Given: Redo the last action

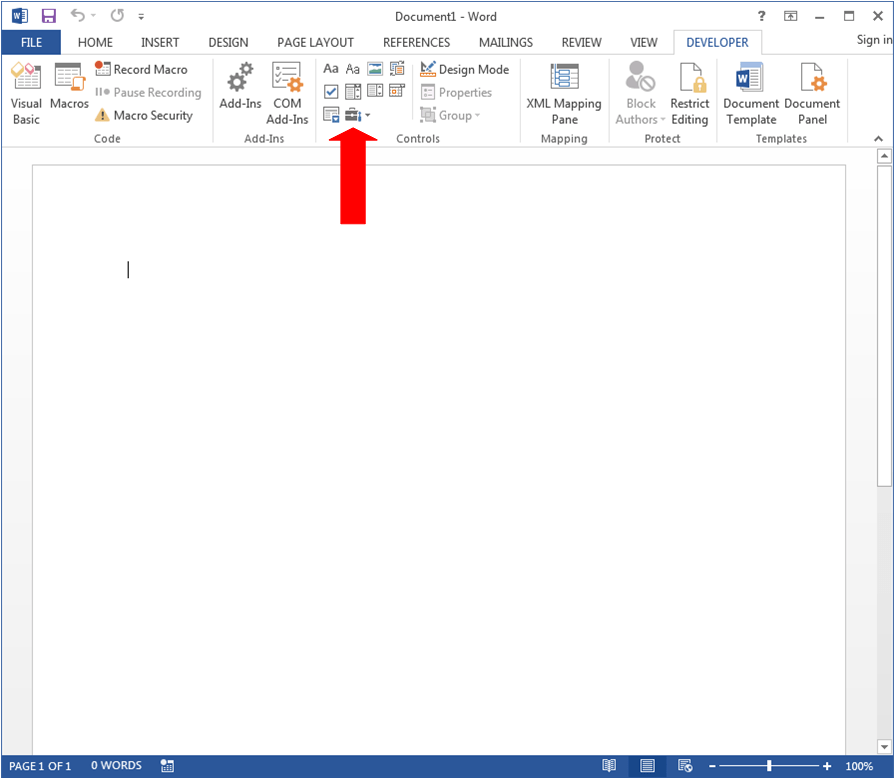Looking at the screenshot, I should click(117, 15).
